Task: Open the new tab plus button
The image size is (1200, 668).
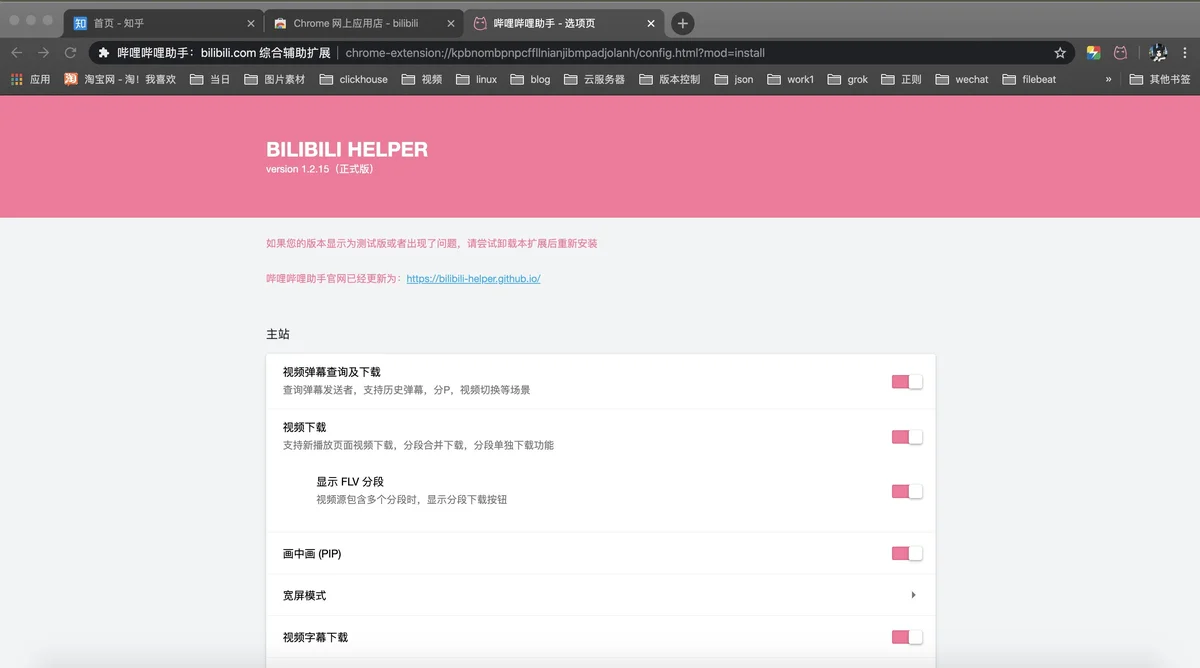Action: coord(683,23)
